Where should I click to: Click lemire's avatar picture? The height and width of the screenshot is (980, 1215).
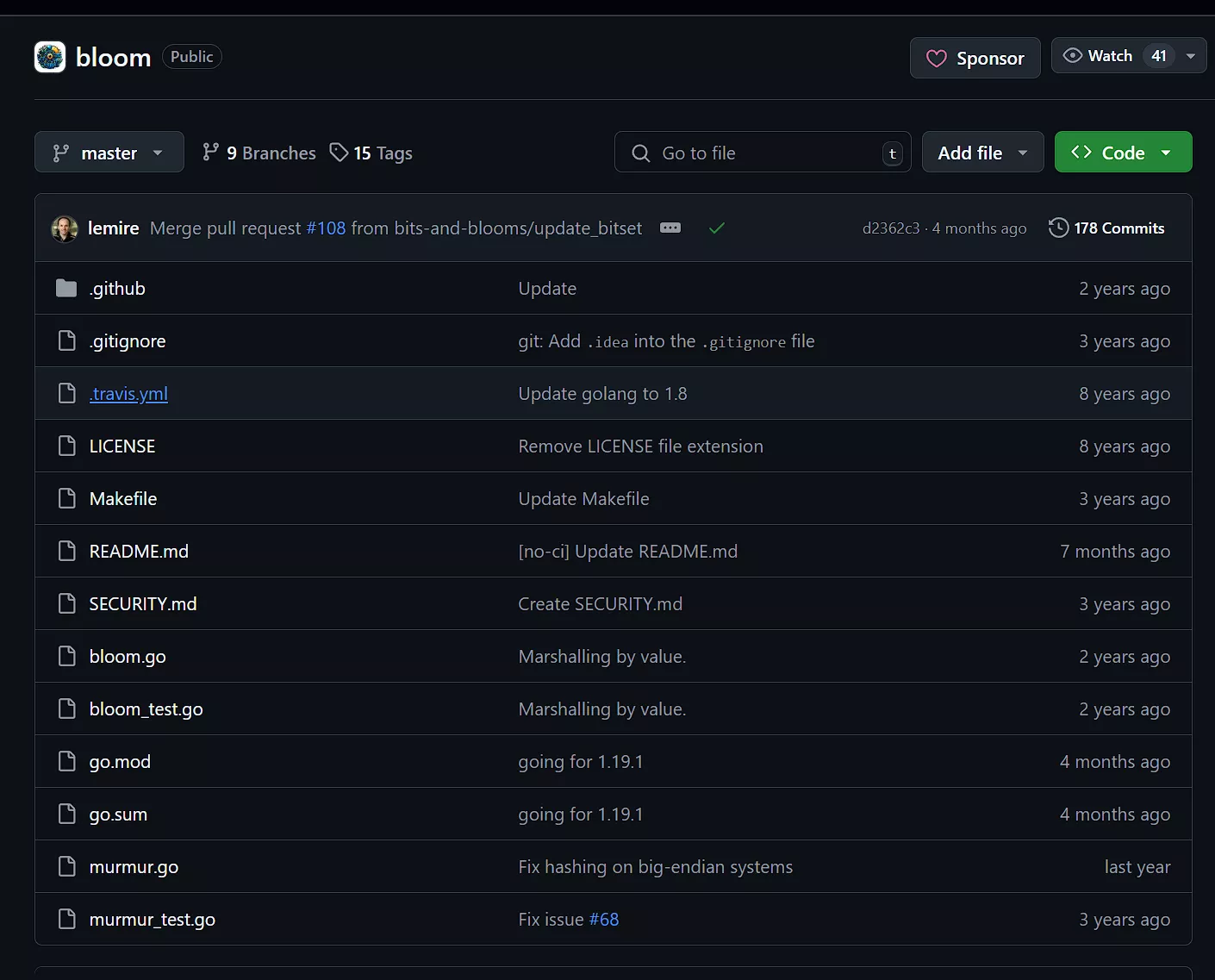[65, 228]
